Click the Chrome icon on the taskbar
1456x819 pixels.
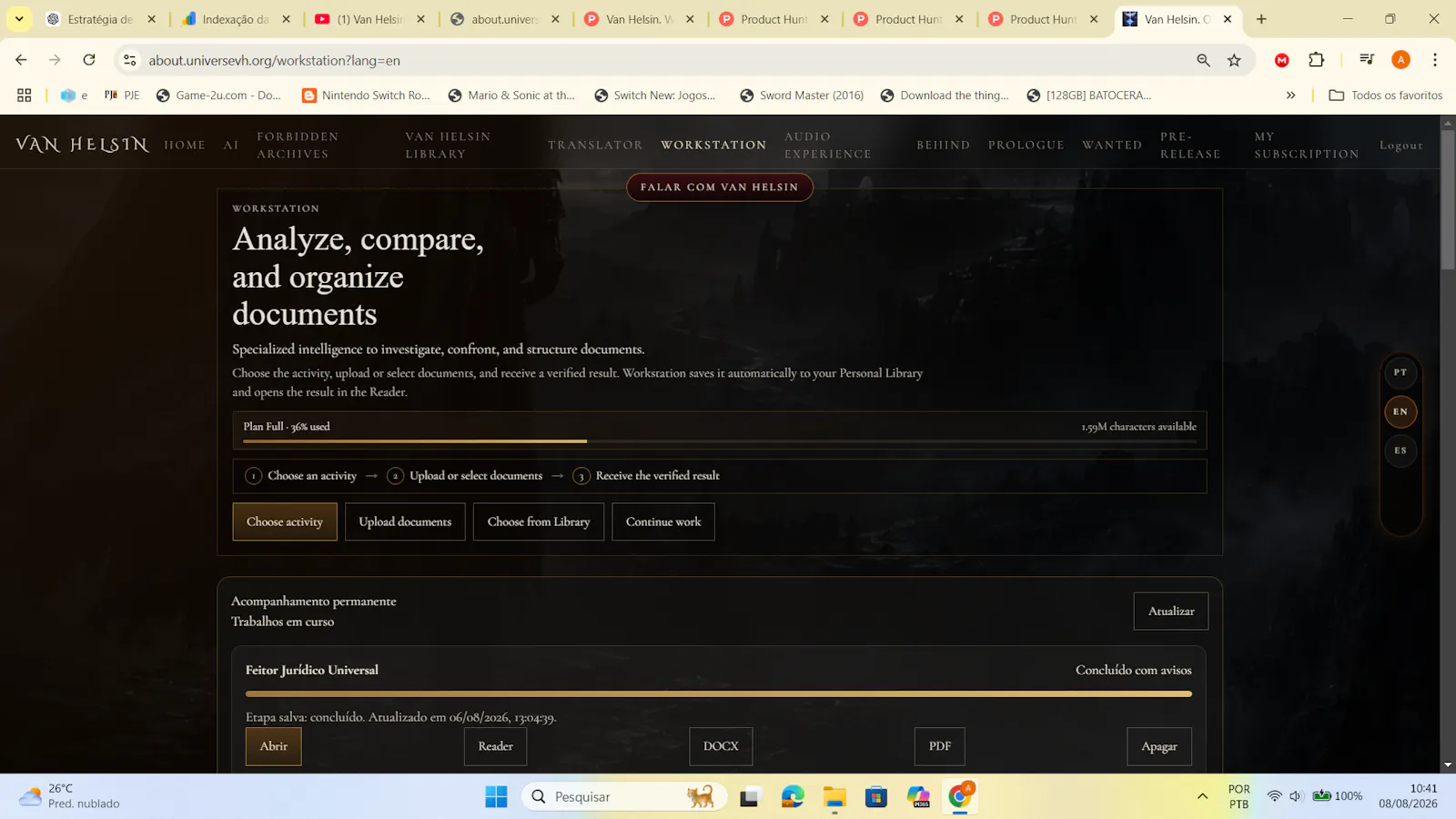point(960,797)
